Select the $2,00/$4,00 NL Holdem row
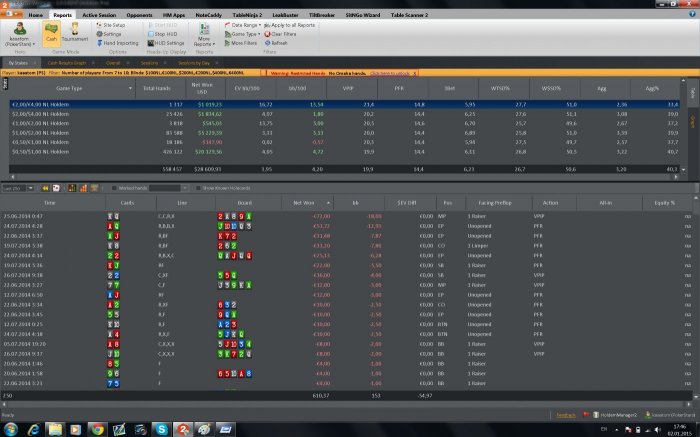Image resolution: width=700 pixels, height=437 pixels. tap(344, 114)
